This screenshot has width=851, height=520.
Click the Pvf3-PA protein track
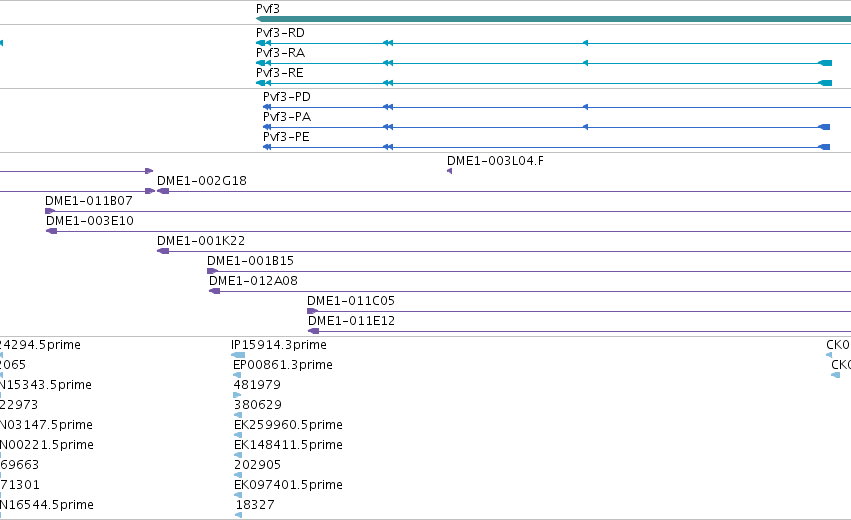546,127
